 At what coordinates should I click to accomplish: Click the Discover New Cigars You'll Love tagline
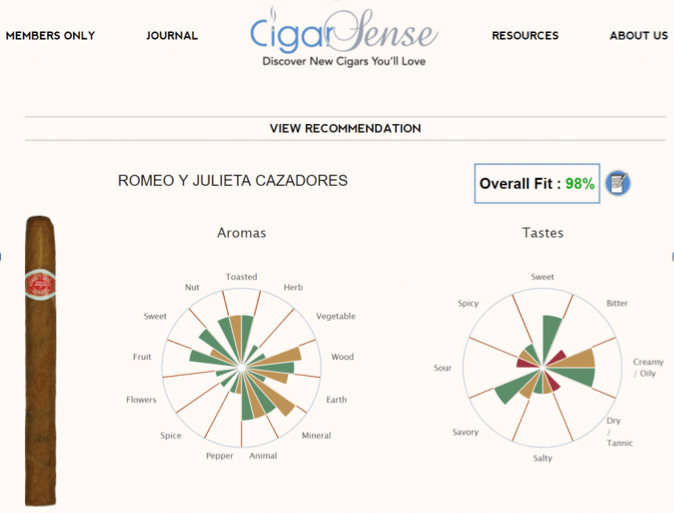pyautogui.click(x=344, y=61)
